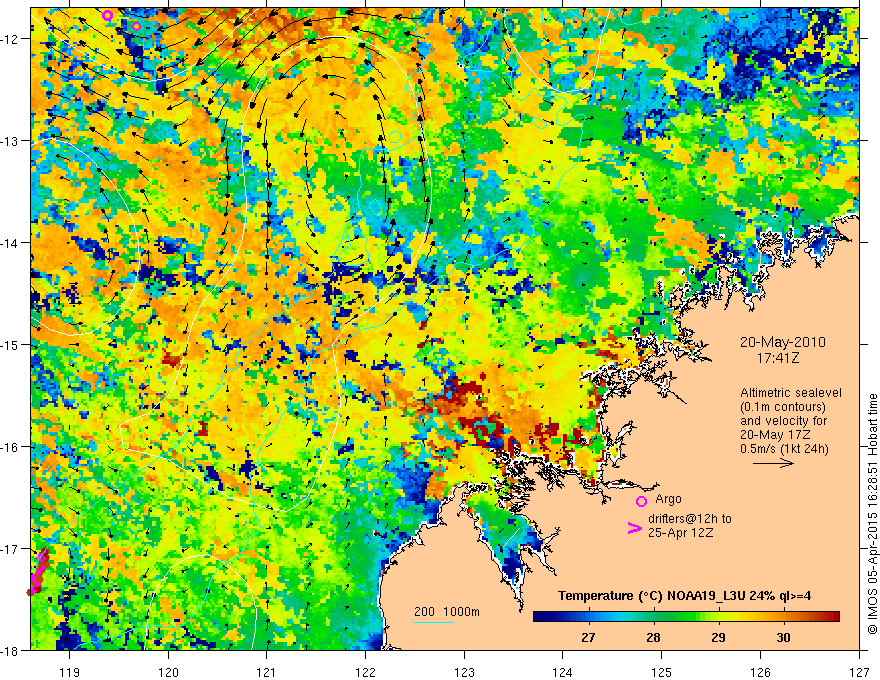Click the 0.5m/s velocity scale arrow in legend
This screenshot has height=680, width=880.
[773, 463]
